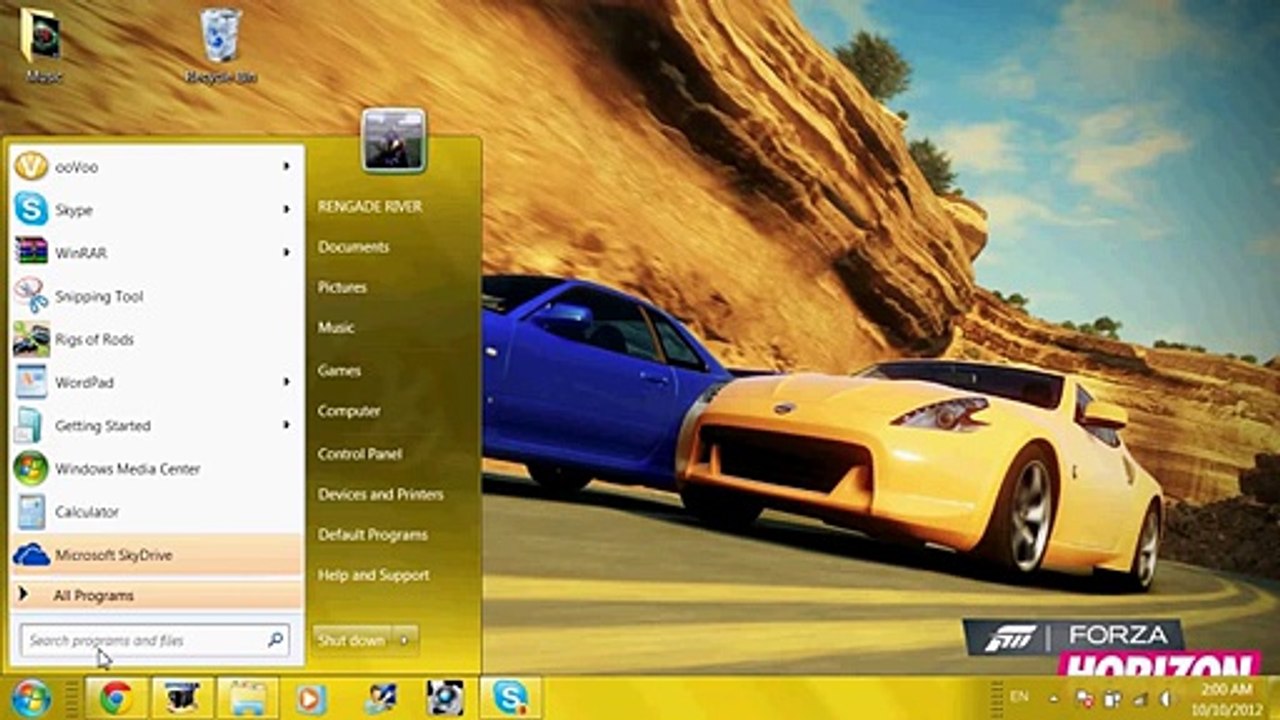Viewport: 1280px width, 720px height.
Task: Click the volume speaker tray icon
Action: coord(1165,698)
